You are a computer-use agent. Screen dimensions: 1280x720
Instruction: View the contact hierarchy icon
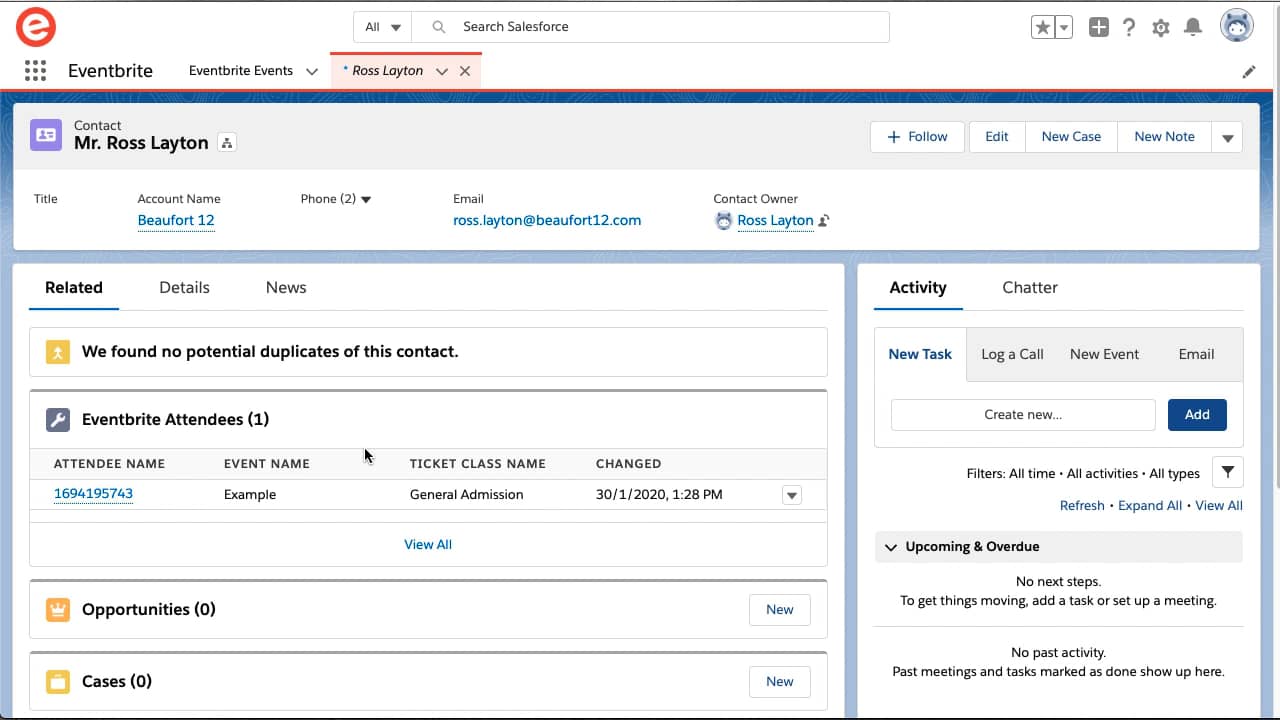coord(227,143)
